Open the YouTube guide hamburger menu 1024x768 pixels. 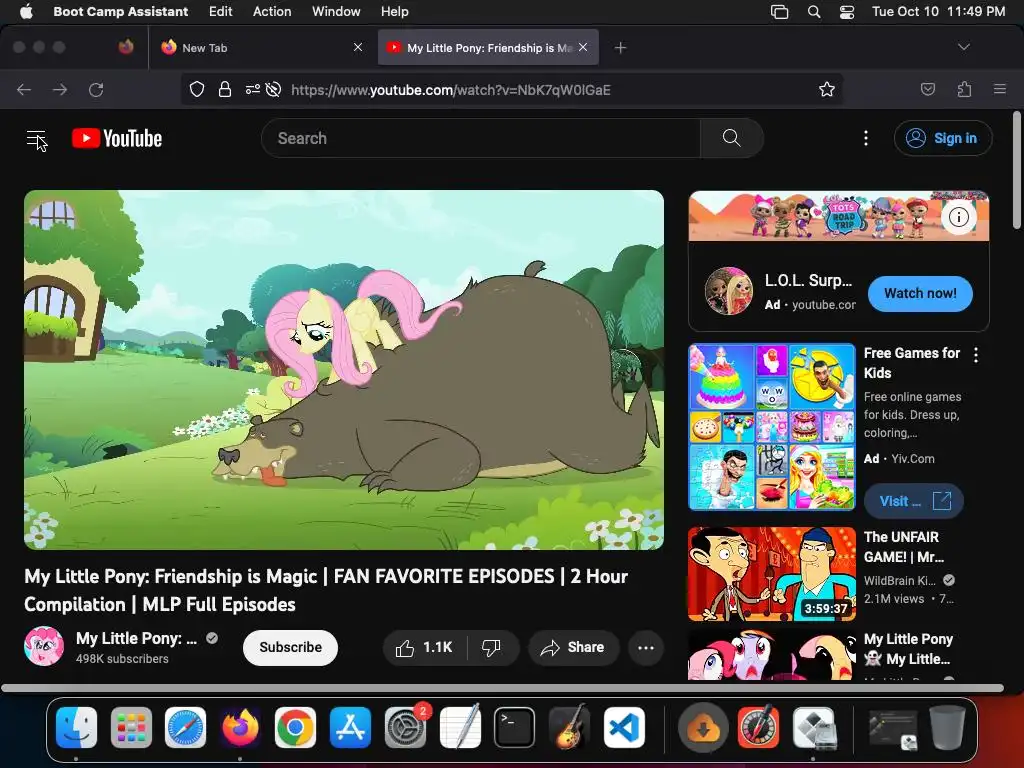point(37,138)
